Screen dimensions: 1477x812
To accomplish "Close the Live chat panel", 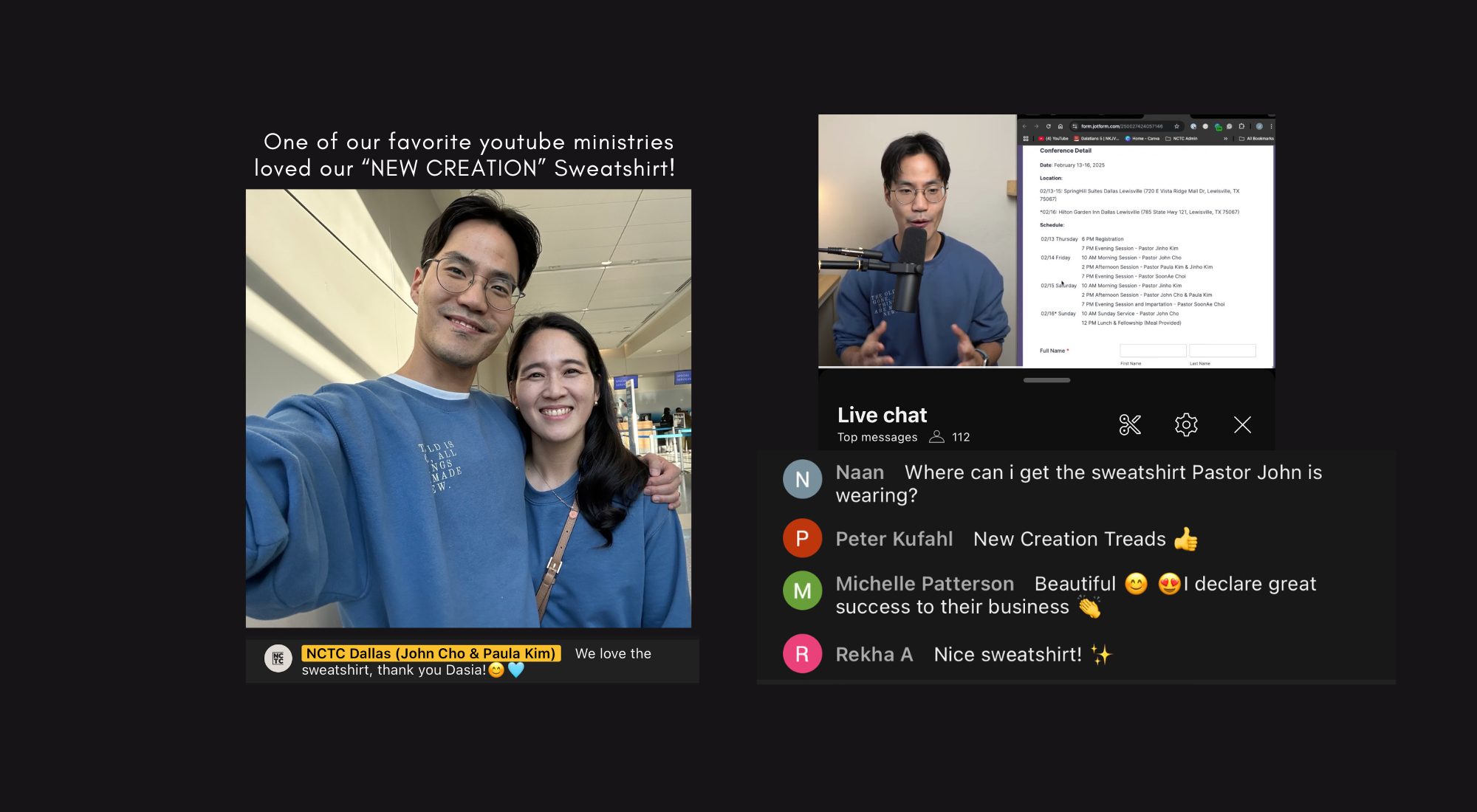I will [1242, 424].
